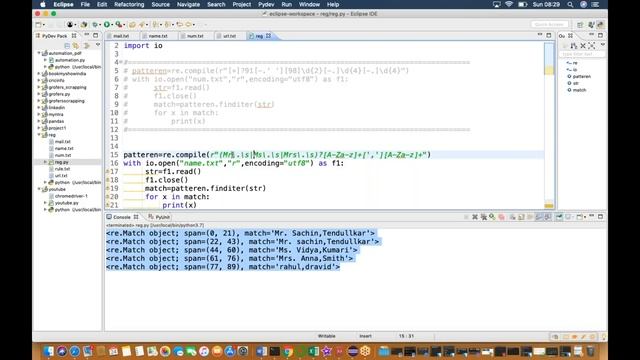Viewport: 640px width, 360px height.
Task: Open the Refactoring menu
Action: (129, 4)
